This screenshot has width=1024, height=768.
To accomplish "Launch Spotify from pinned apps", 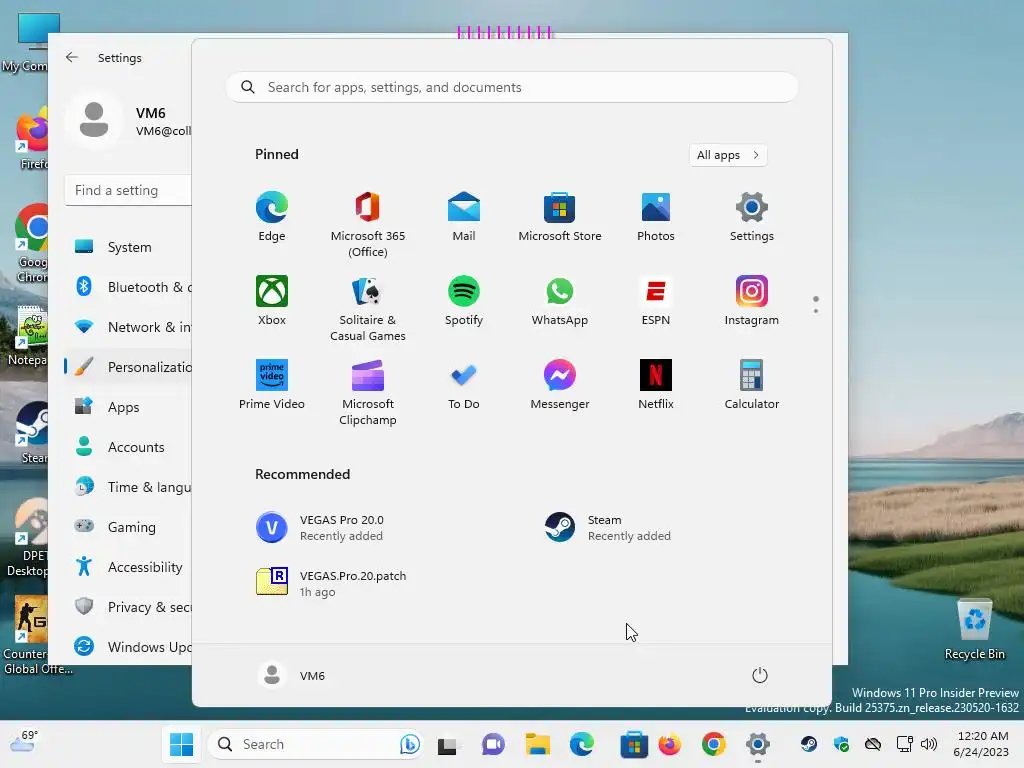I will 464,301.
